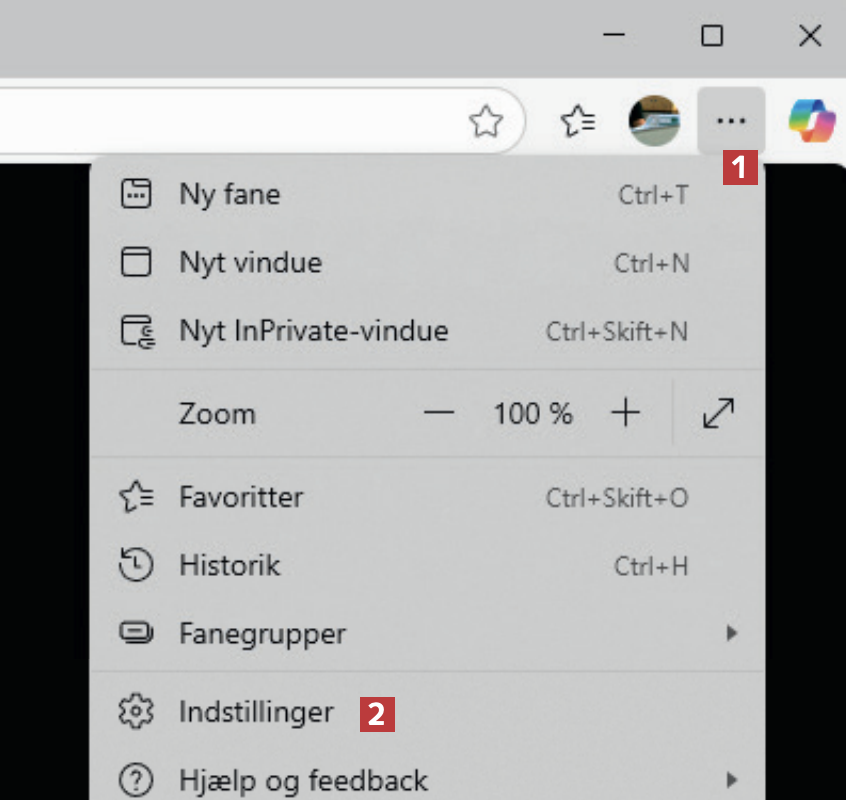
Task: Select Historik from the menu
Action: pos(230,565)
